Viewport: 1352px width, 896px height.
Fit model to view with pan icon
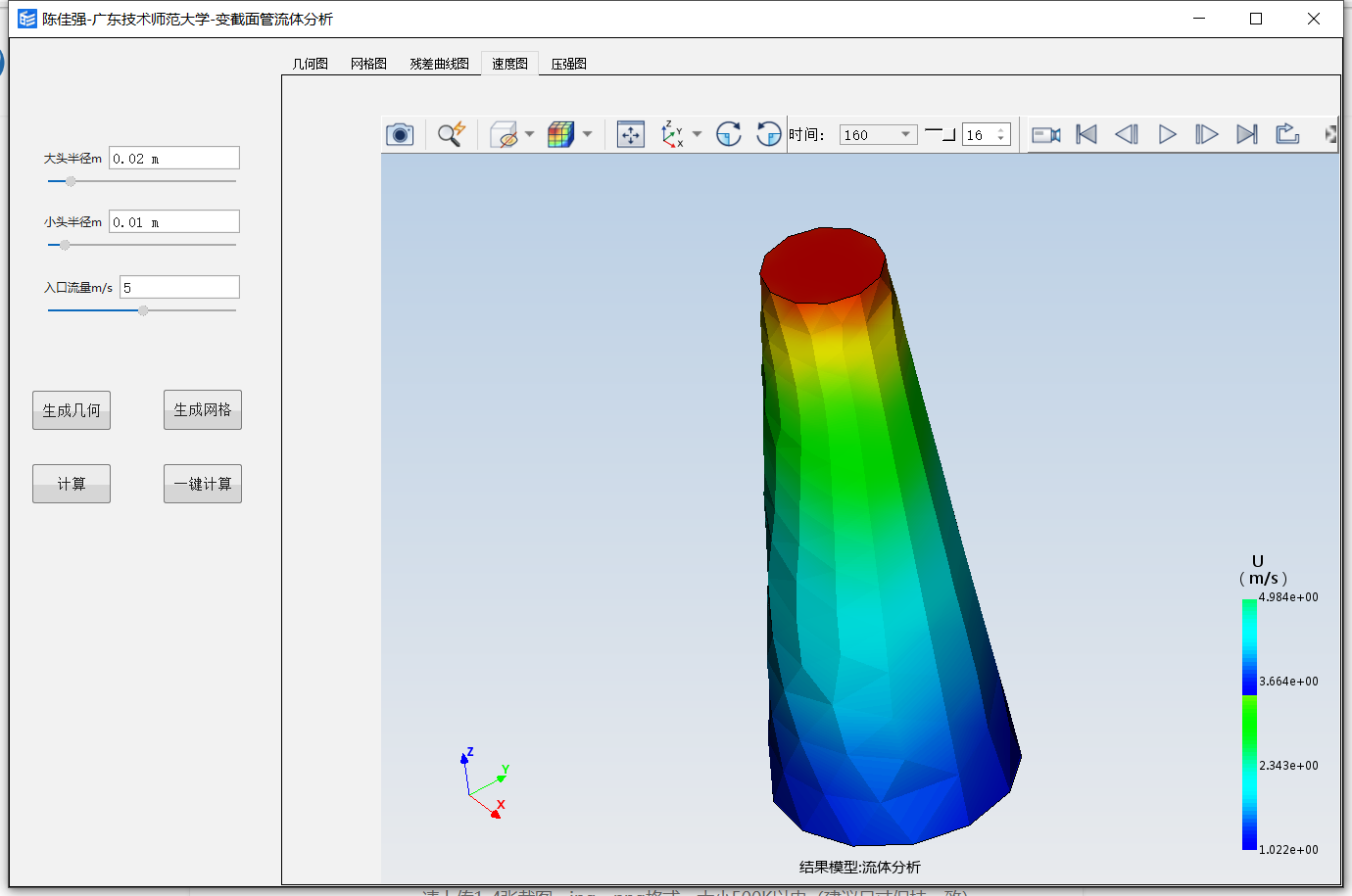(x=631, y=134)
